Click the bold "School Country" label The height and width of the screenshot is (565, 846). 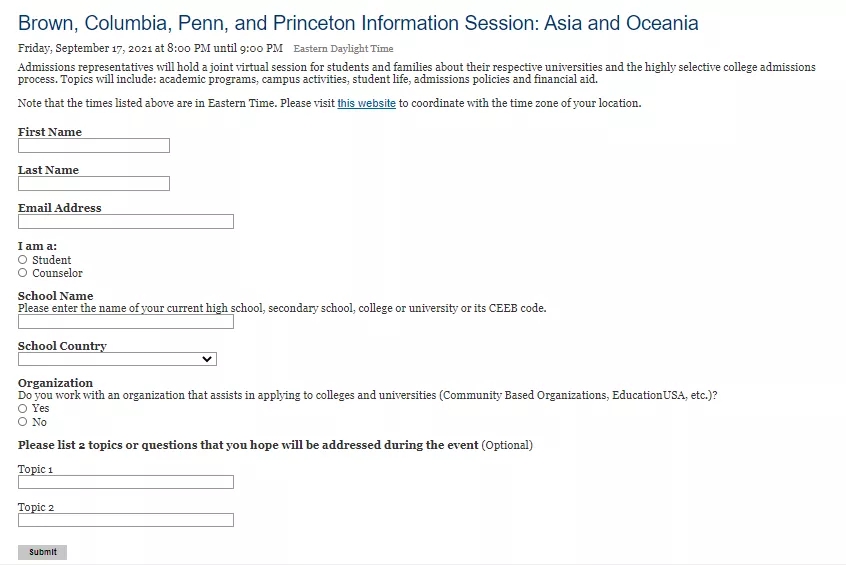point(62,346)
